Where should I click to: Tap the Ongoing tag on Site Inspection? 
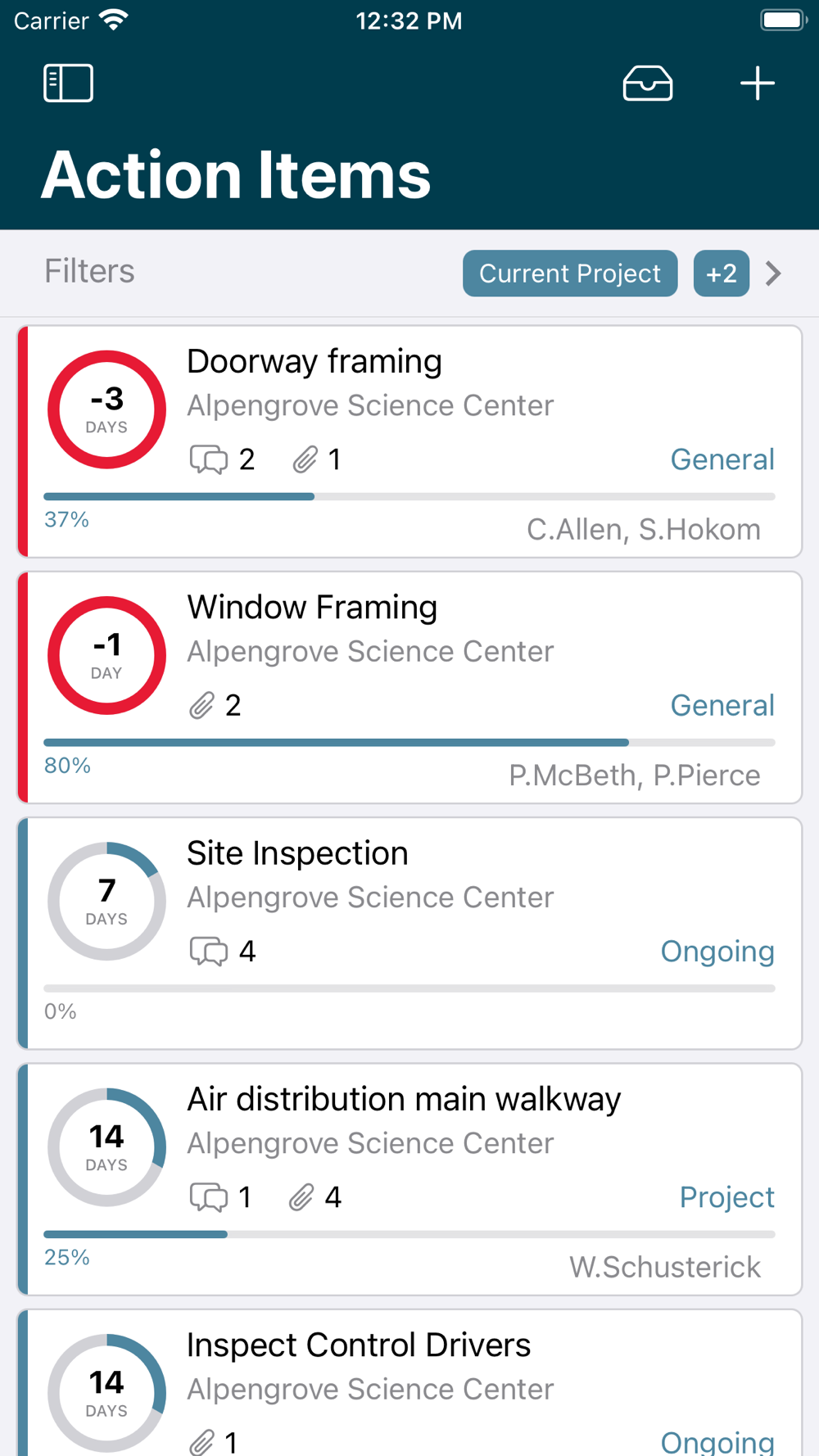point(717,951)
